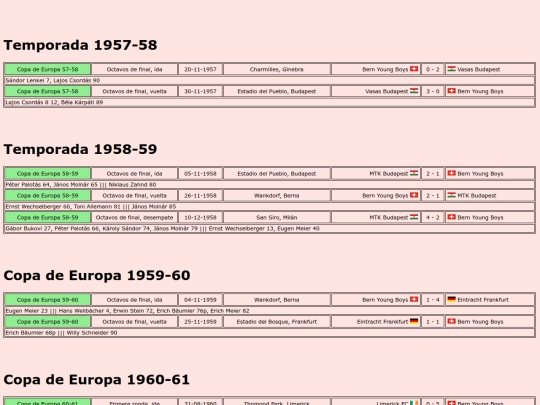Click 'Eintracht Frankfurt' away team, 04-11-1959 row
The height and width of the screenshot is (405, 540).
click(483, 300)
